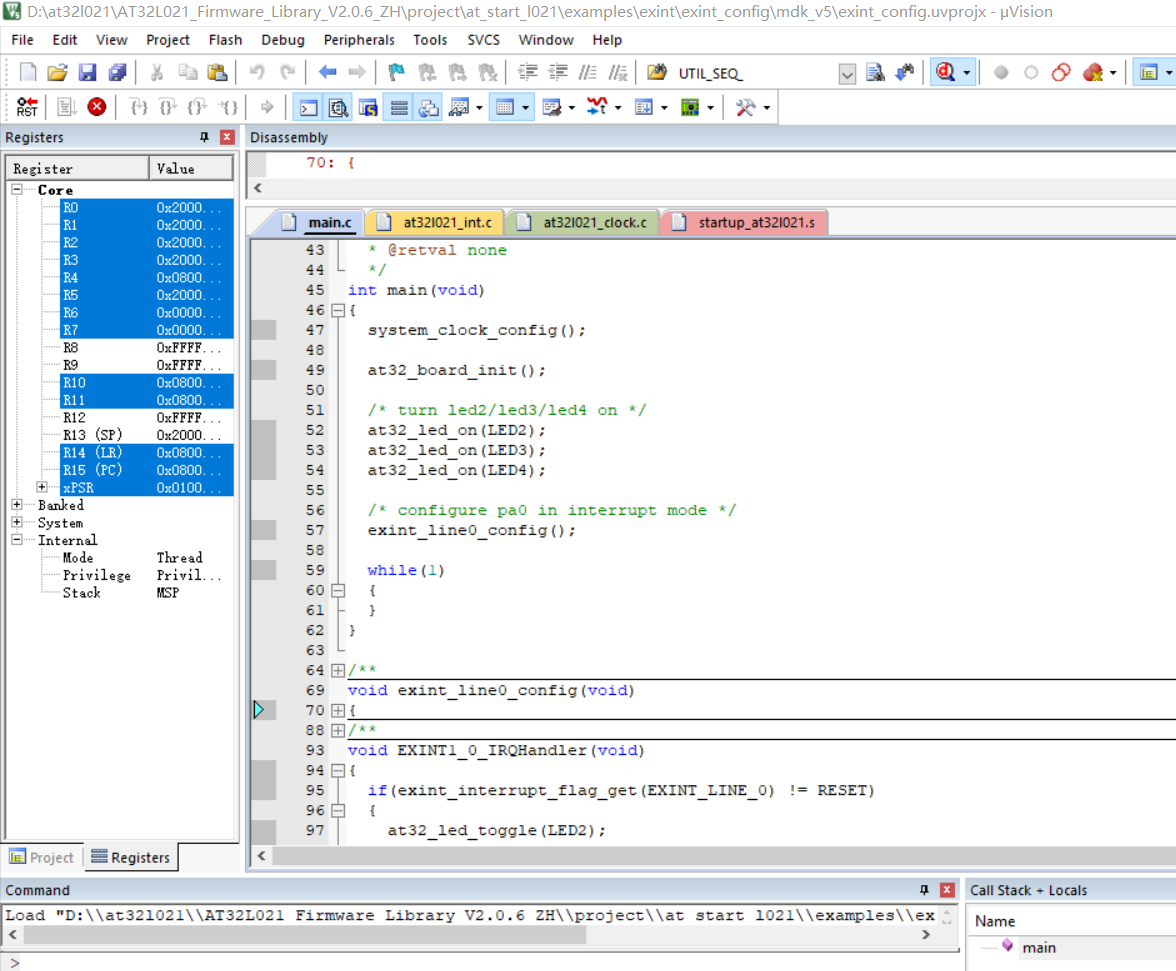Insert breakpoint red circle icon

click(1000, 73)
